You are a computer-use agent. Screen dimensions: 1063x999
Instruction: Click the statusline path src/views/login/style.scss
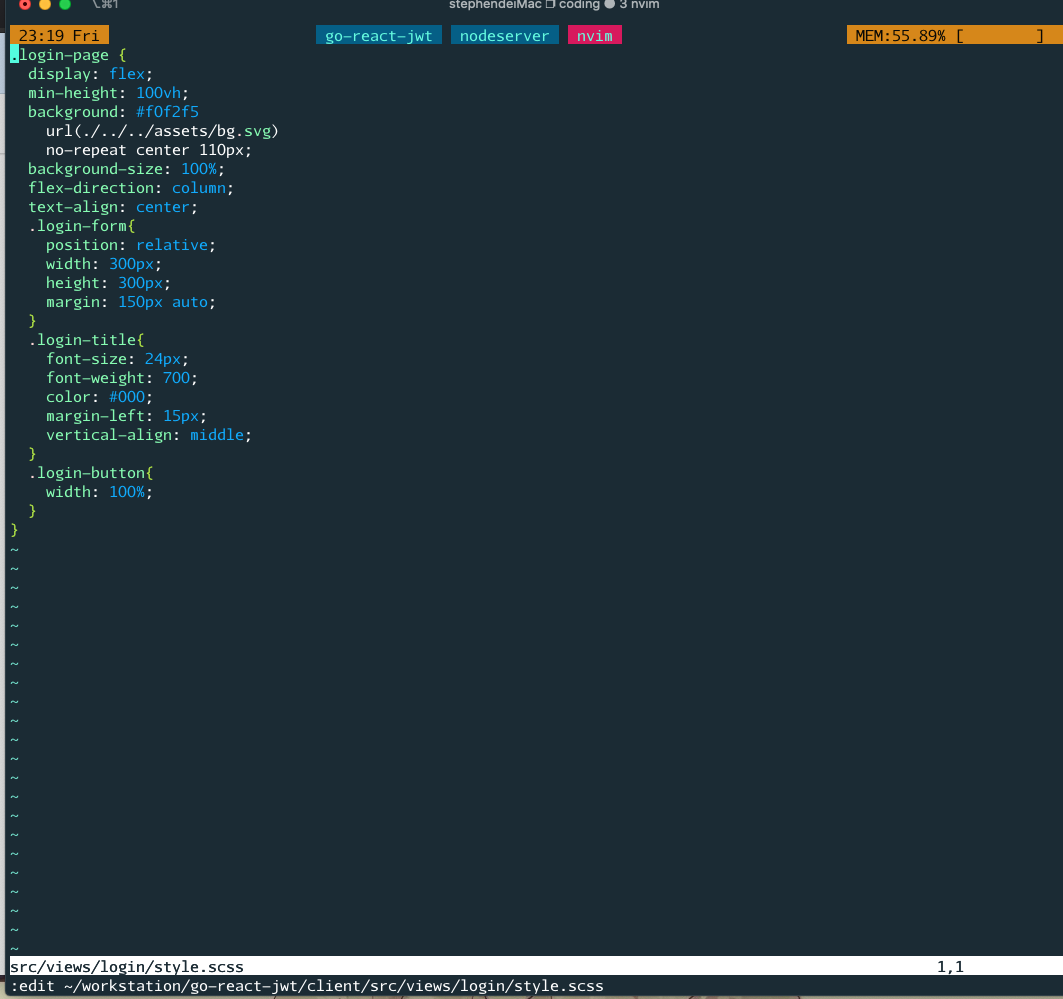click(125, 966)
